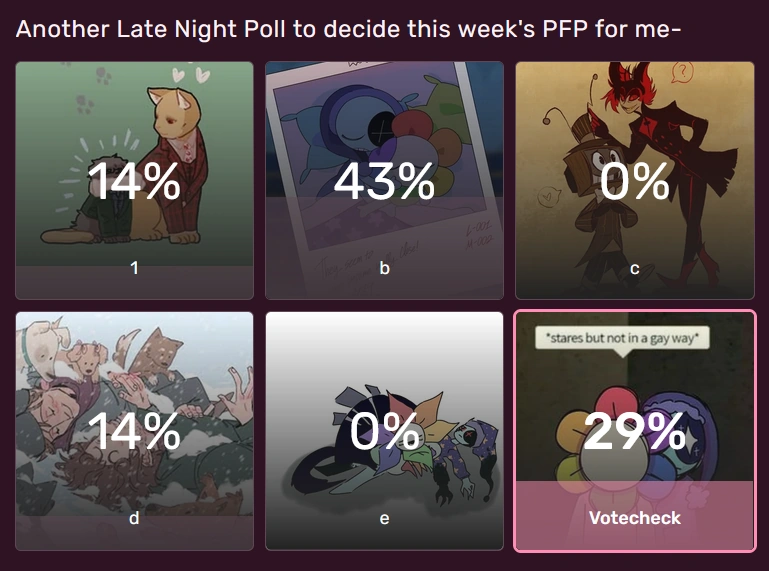Viewport: 769px width, 571px height.
Task: Click the "c" answer label
Action: tap(634, 267)
